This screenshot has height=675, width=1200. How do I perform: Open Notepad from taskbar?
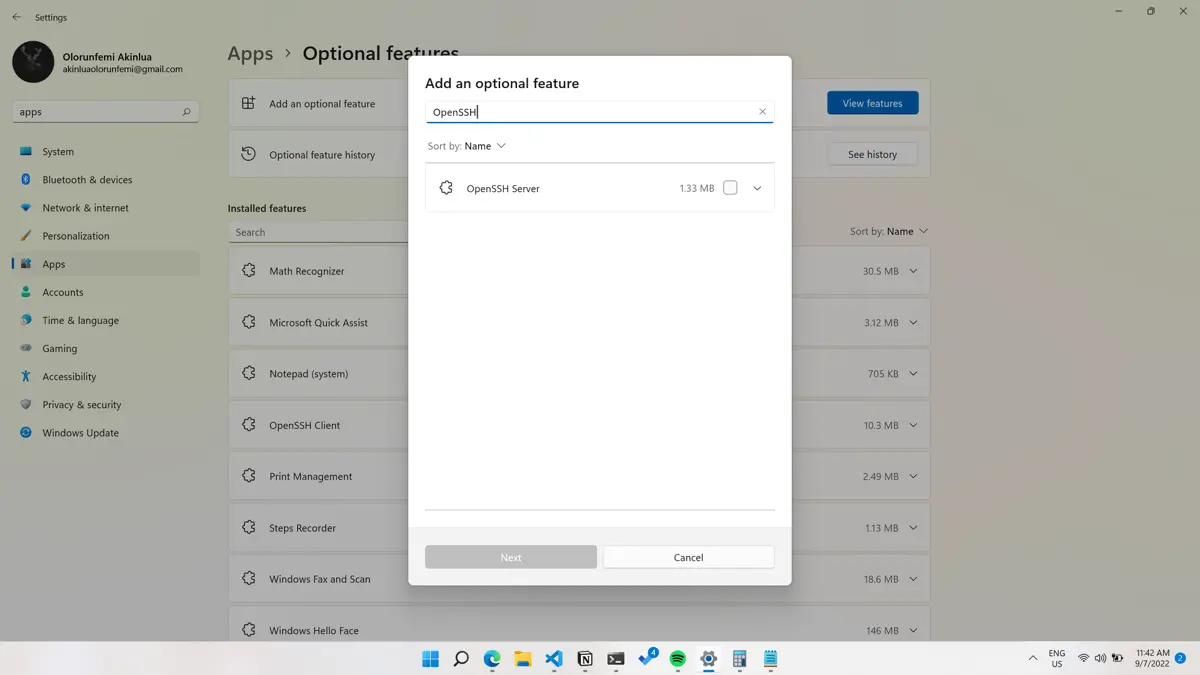771,659
